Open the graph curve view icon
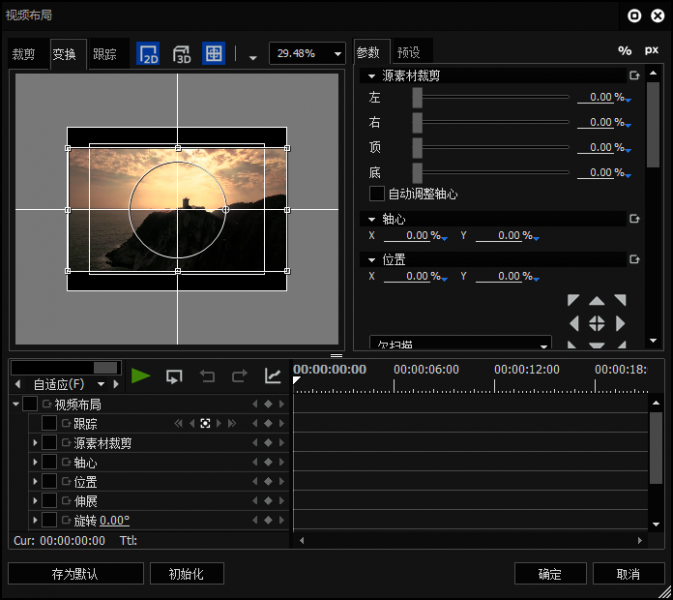 272,376
